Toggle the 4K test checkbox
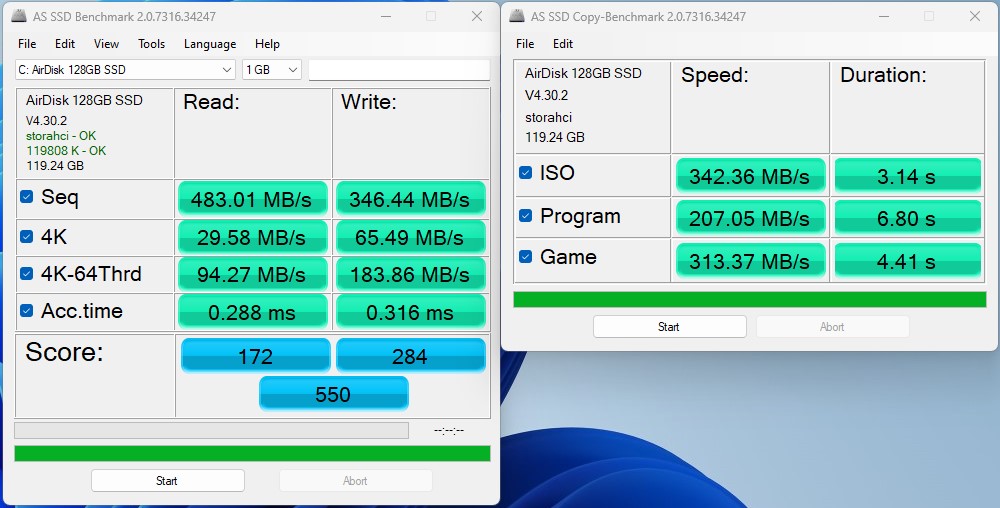 pyautogui.click(x=27, y=237)
